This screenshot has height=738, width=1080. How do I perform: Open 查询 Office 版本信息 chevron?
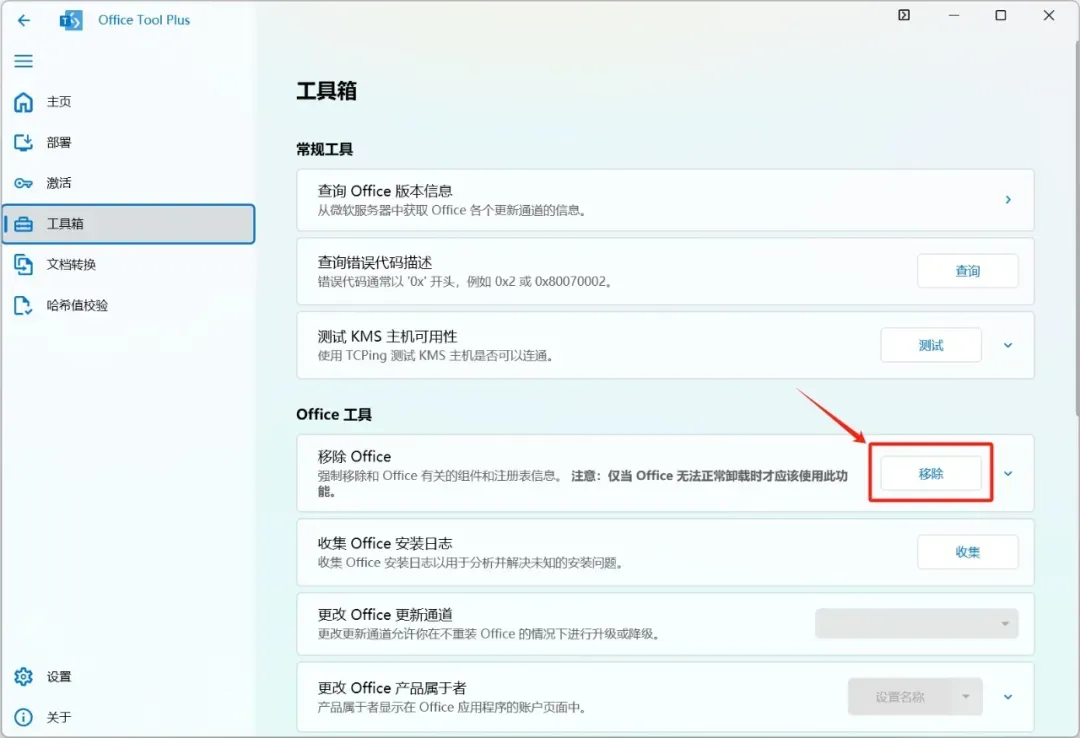[1008, 200]
